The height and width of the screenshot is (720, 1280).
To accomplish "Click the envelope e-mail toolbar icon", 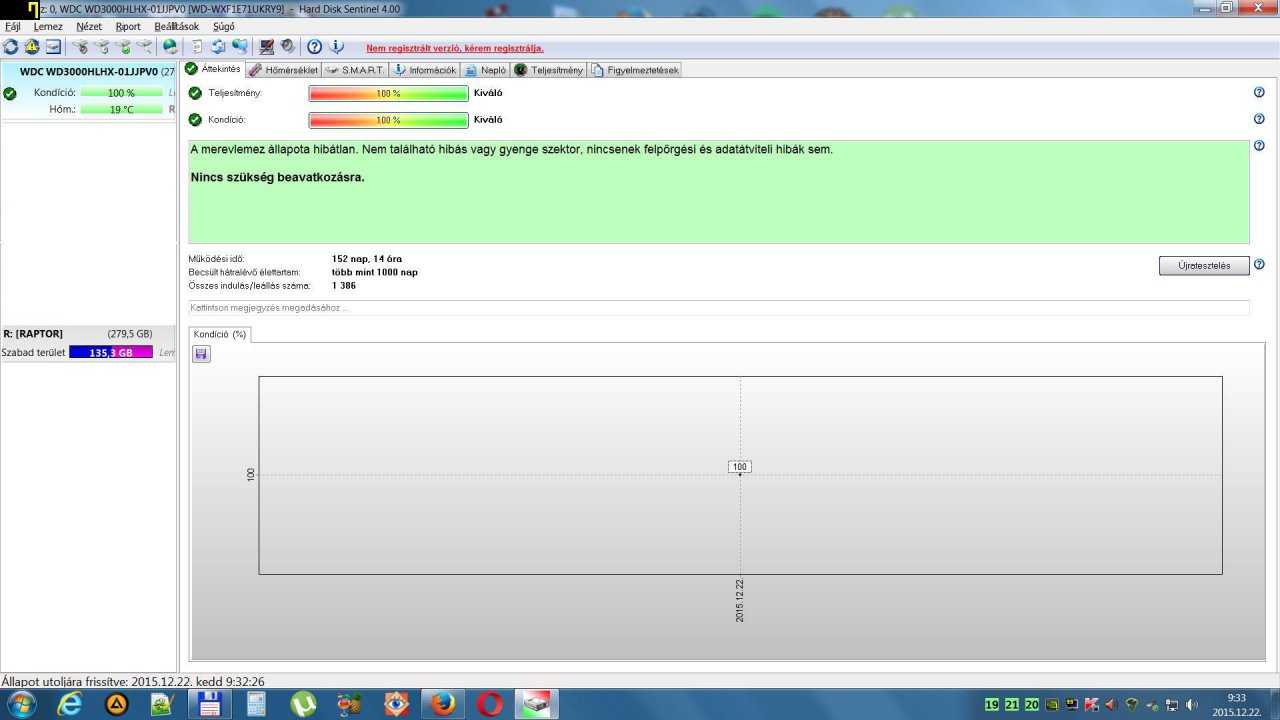I will click(53, 46).
